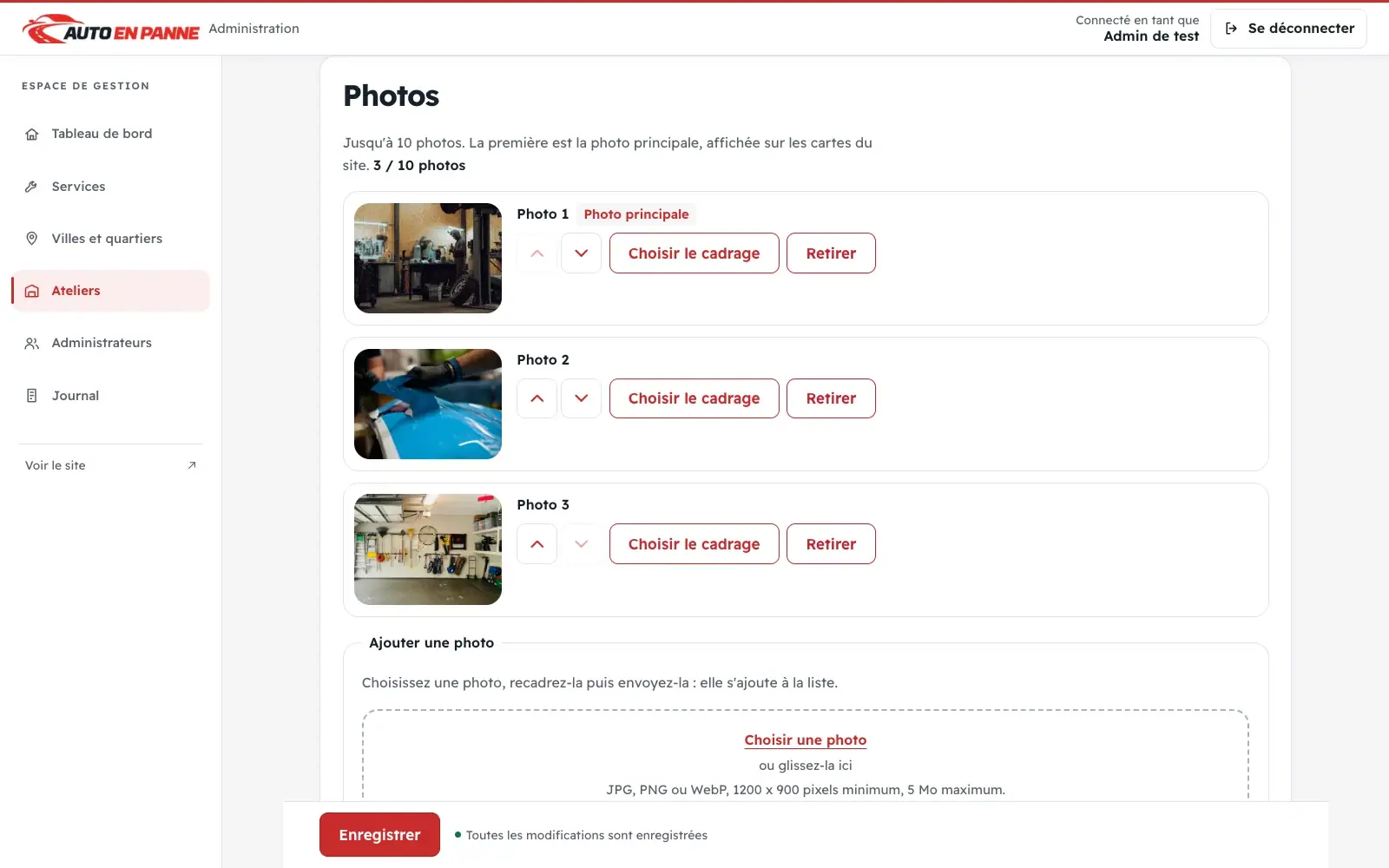The width and height of the screenshot is (1389, 868).
Task: Move Photo 2 down with the chevron
Action: (582, 398)
